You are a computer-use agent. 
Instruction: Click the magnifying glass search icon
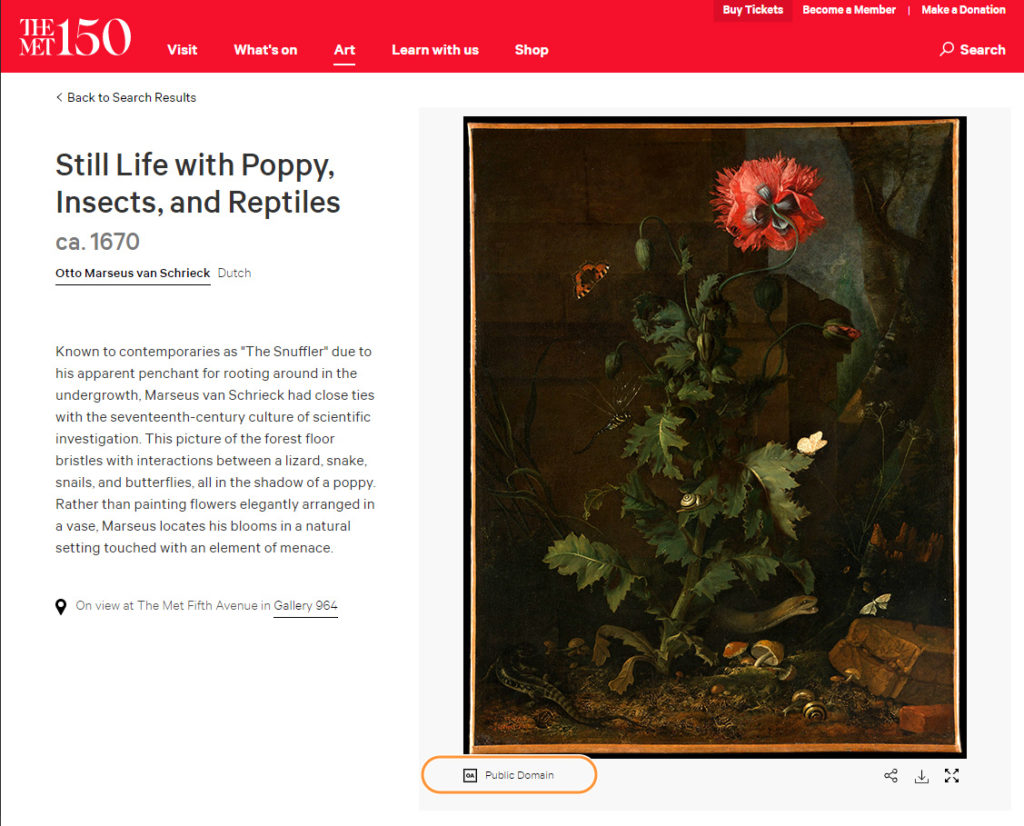(946, 50)
